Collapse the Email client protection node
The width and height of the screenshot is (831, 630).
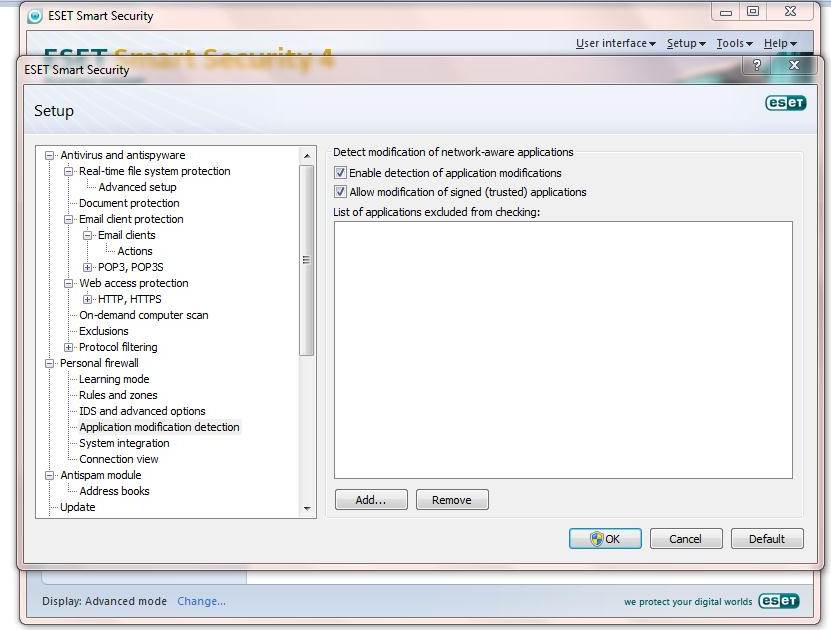tap(68, 219)
